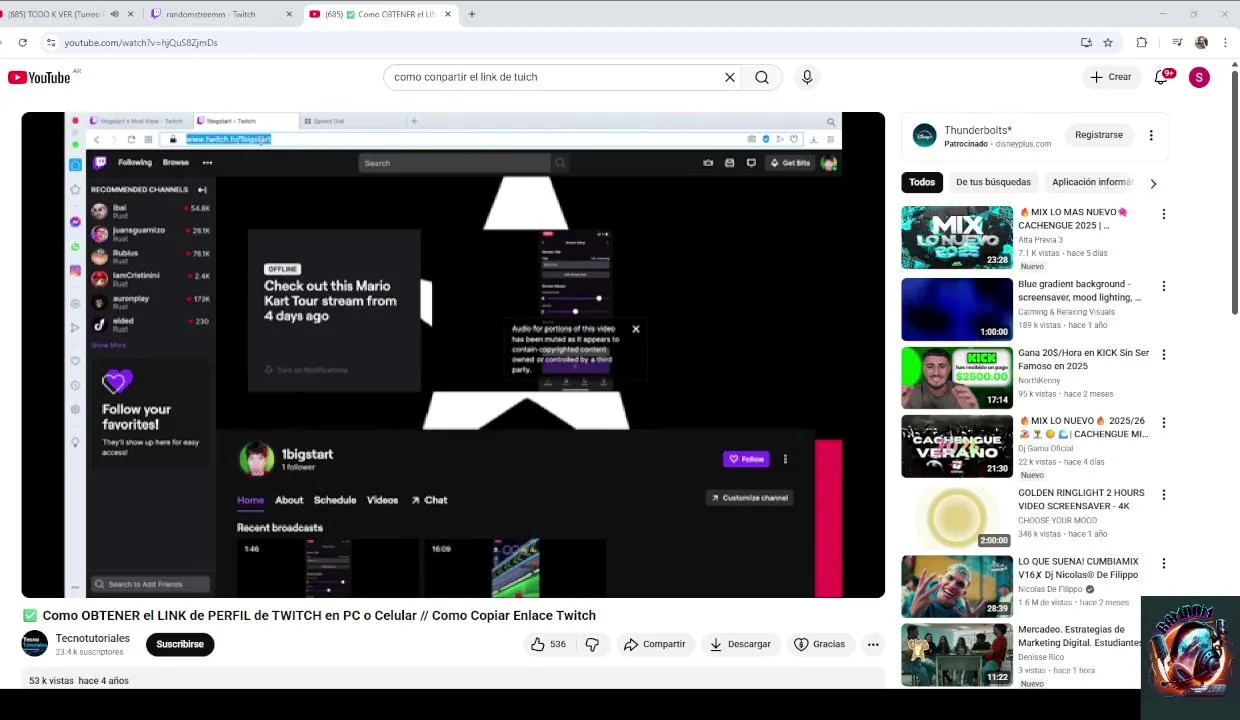This screenshot has height=720, width=1240.
Task: Click the magnifier search button
Action: click(762, 77)
